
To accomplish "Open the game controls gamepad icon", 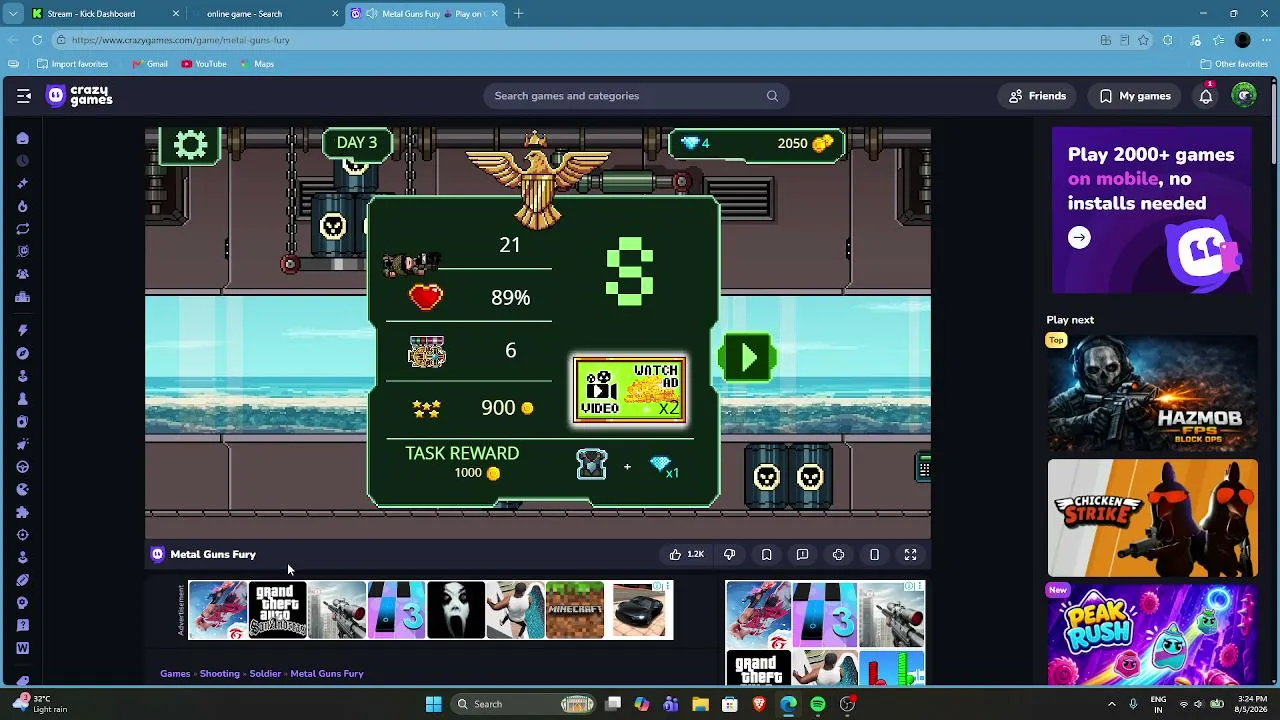I will point(838,554).
